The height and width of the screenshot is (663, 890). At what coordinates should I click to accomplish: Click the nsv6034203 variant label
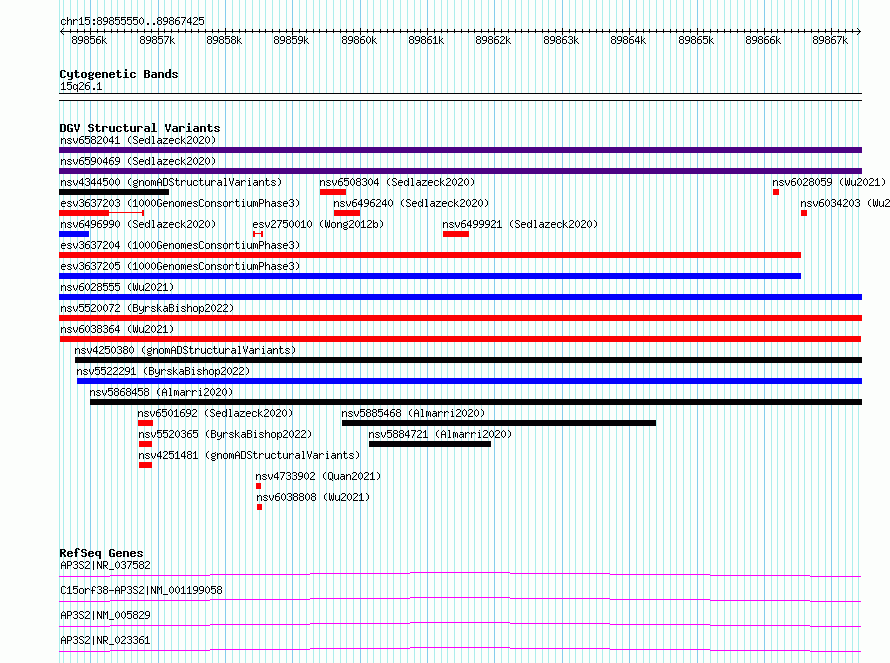click(x=845, y=203)
